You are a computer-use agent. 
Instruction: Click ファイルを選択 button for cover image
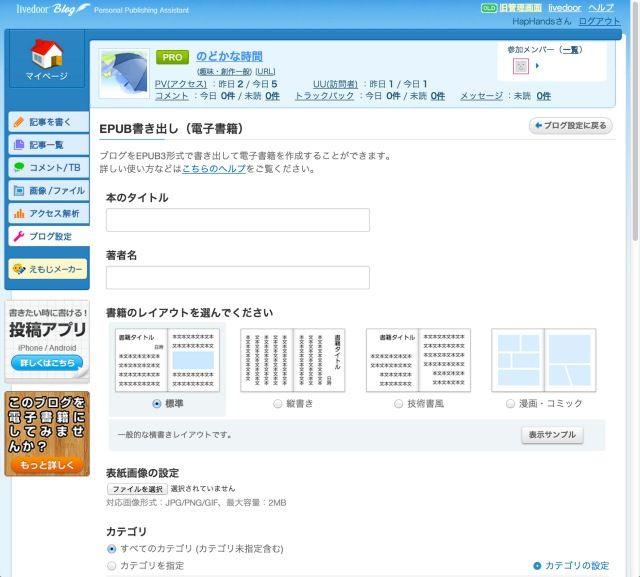tap(137, 489)
